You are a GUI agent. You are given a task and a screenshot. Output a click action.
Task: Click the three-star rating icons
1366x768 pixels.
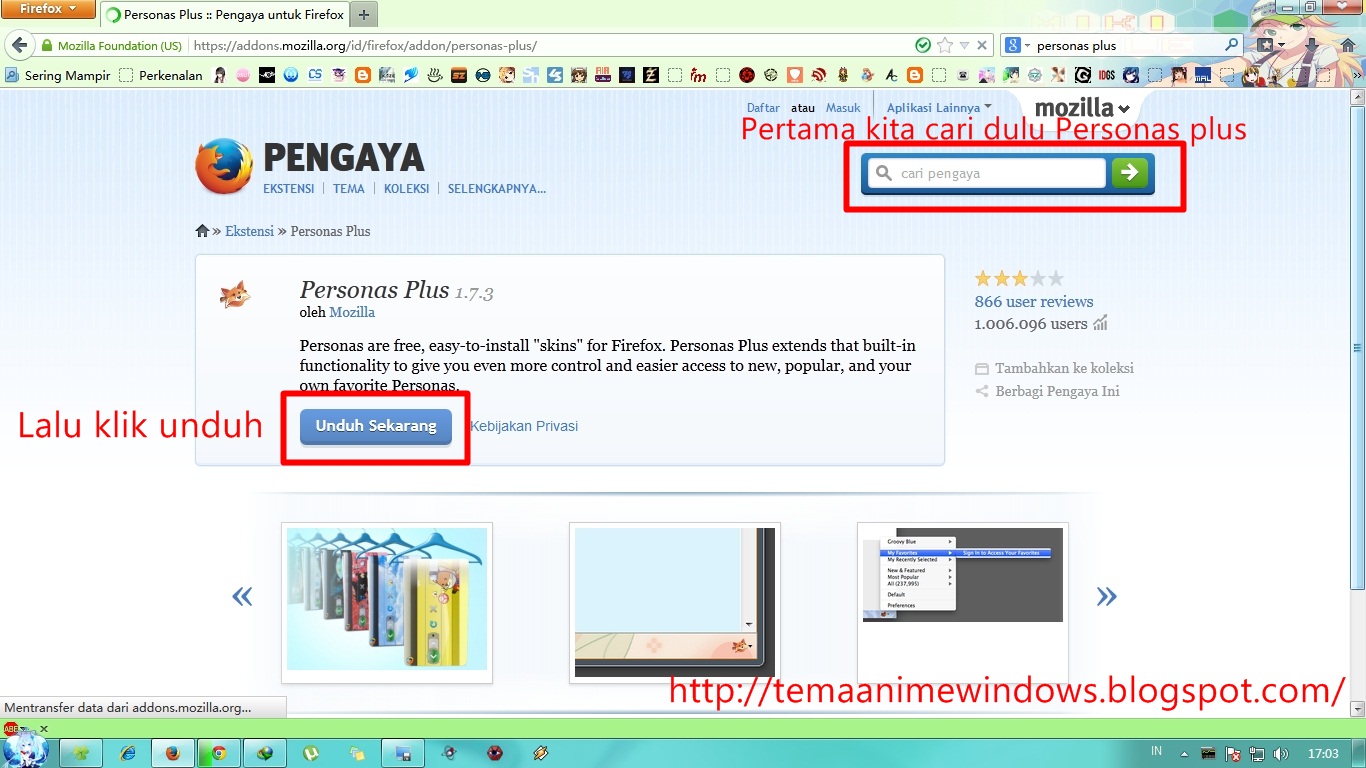1019,279
